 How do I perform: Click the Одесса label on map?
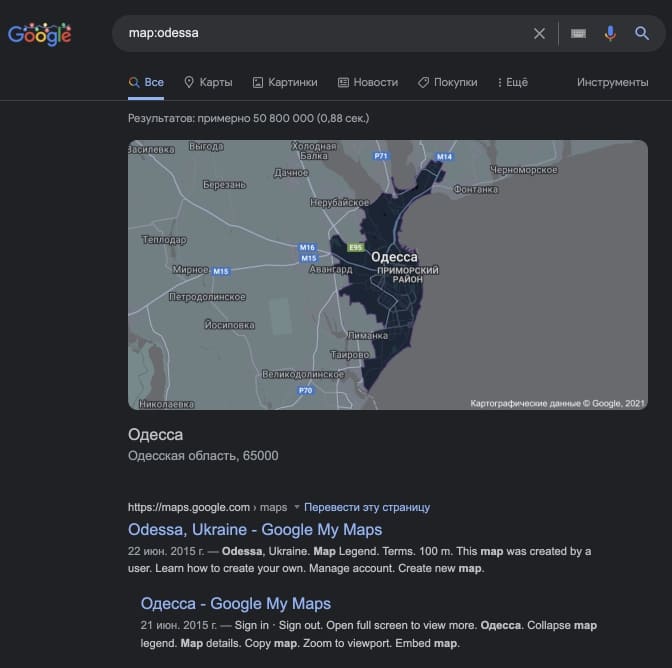(x=394, y=257)
